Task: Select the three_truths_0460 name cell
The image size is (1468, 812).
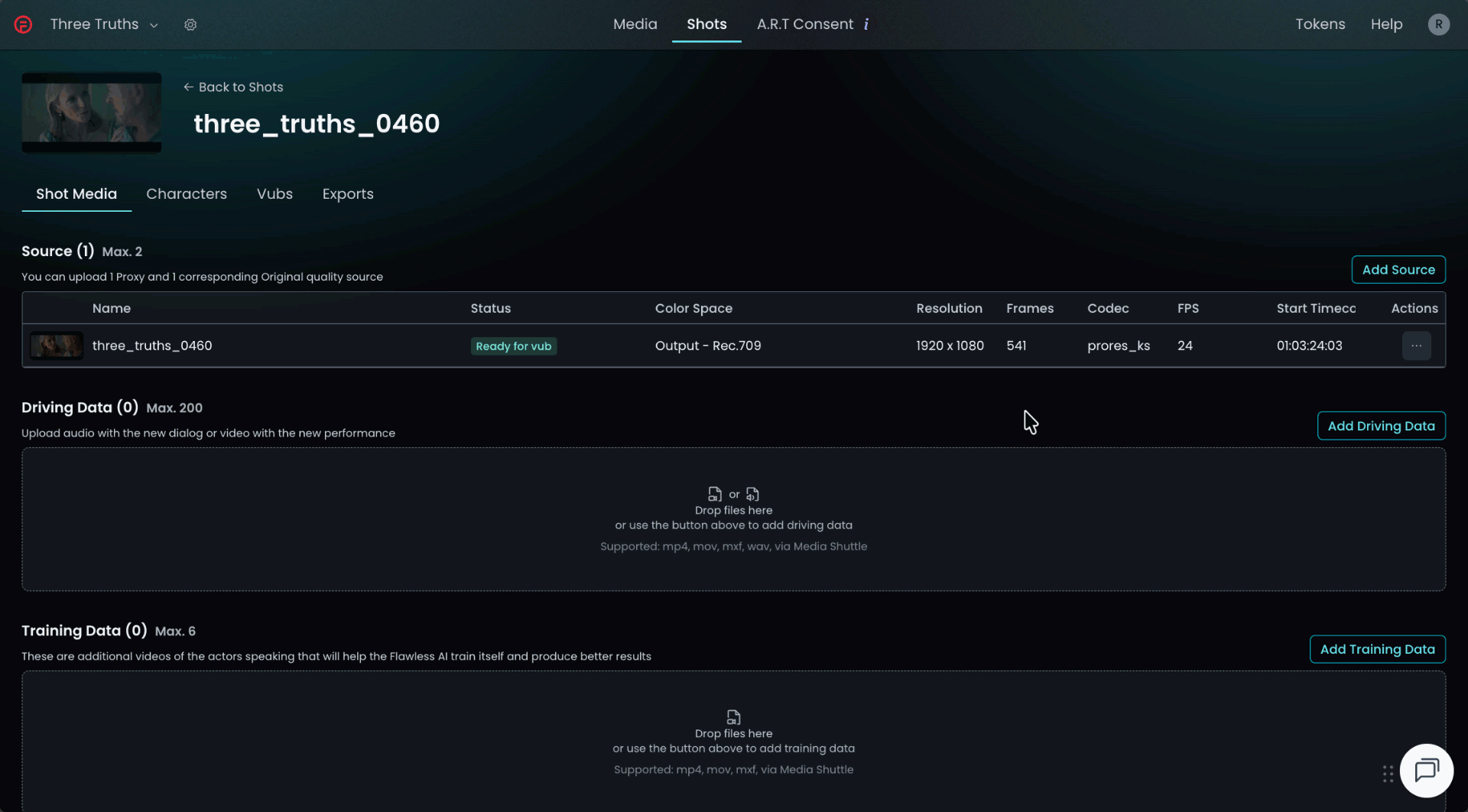Action: (152, 346)
